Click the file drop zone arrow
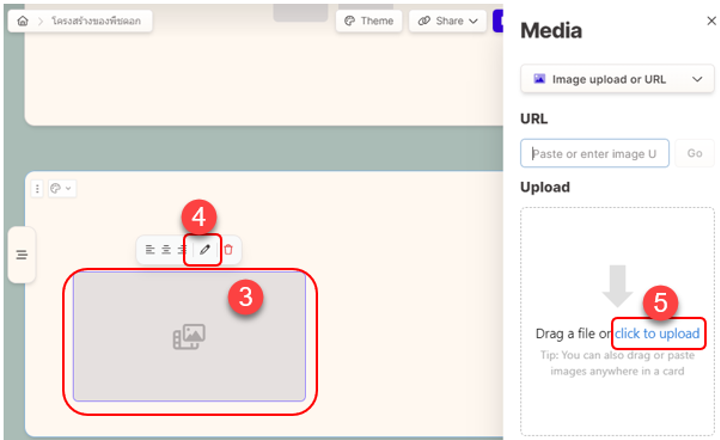The height and width of the screenshot is (440, 720). [617, 286]
